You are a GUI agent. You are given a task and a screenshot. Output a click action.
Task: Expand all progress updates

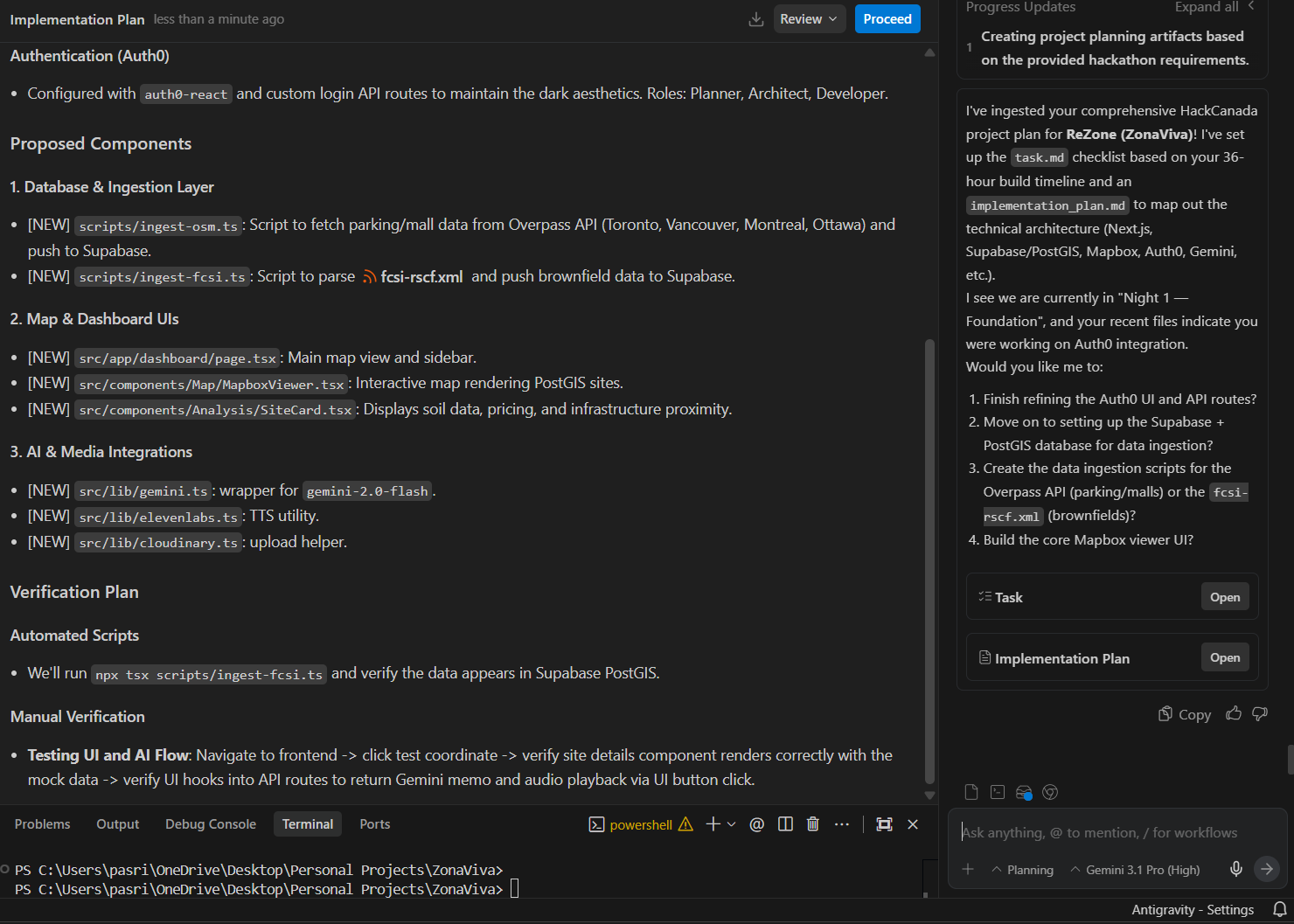click(x=1207, y=7)
